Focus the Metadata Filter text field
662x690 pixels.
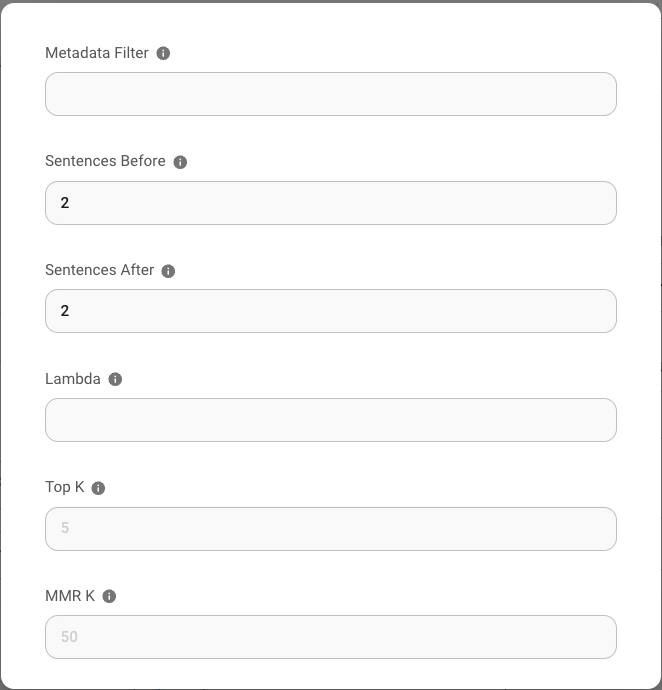[330, 94]
